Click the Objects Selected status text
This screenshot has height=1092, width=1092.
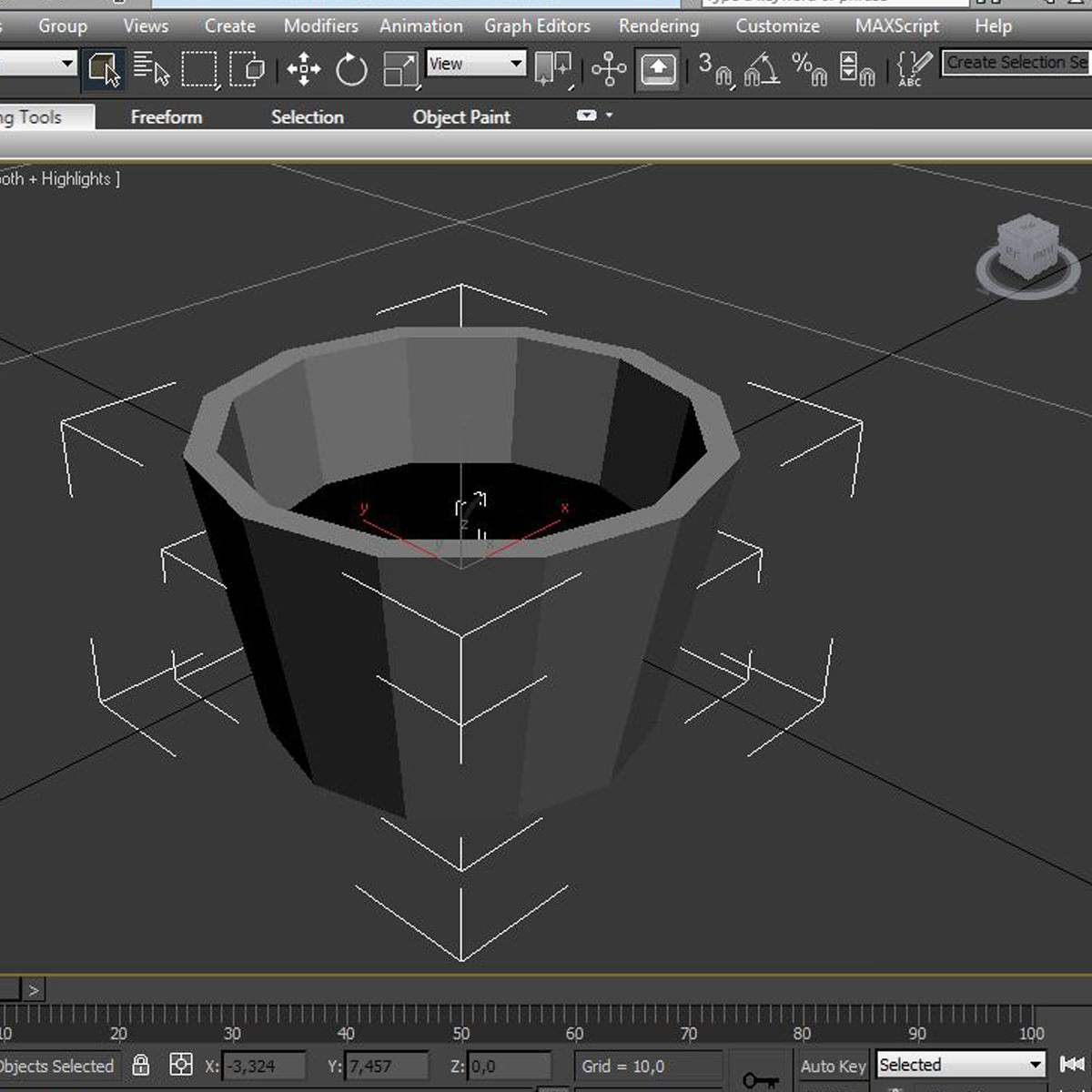[x=57, y=1066]
